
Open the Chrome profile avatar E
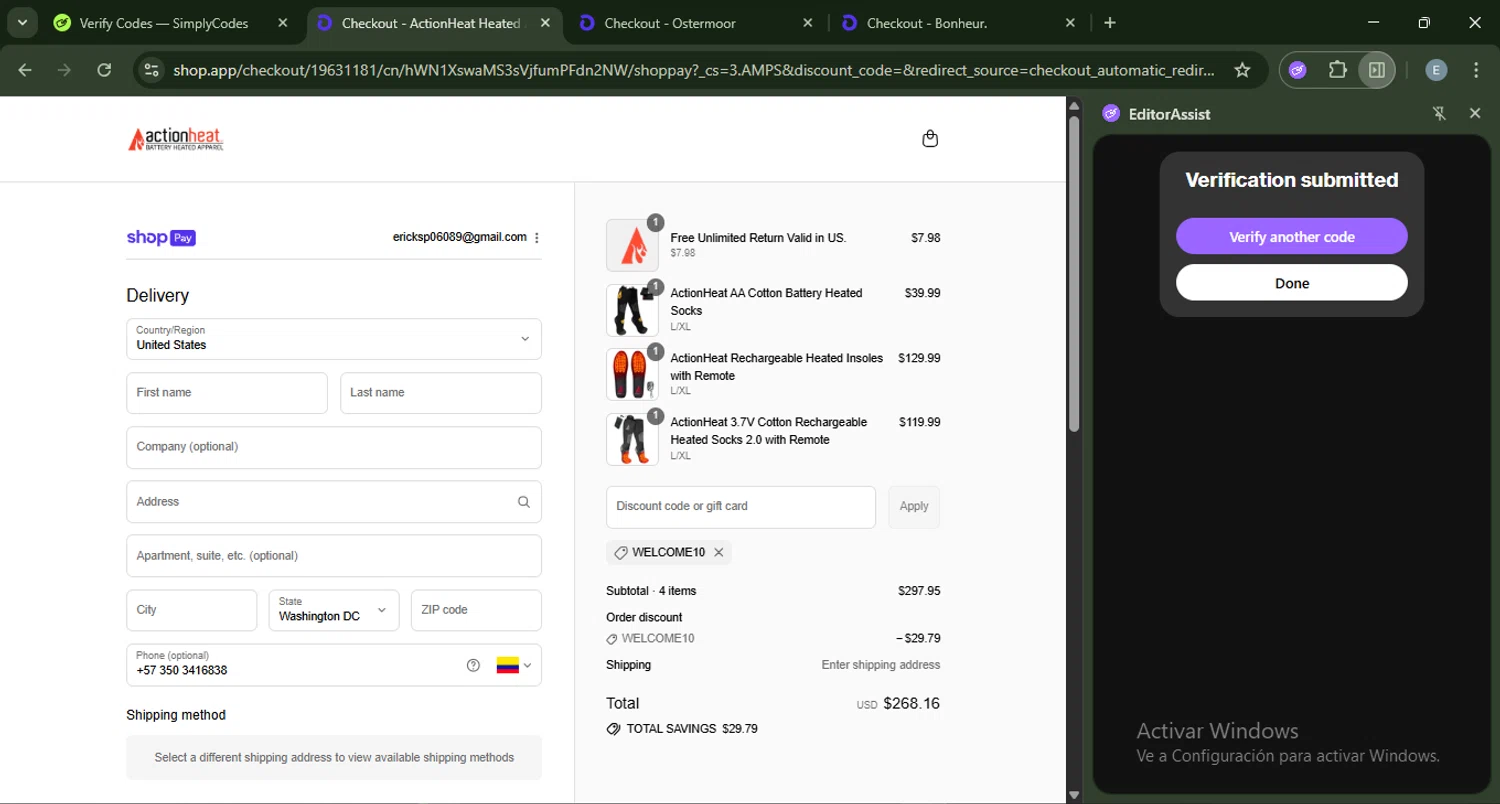point(1436,70)
